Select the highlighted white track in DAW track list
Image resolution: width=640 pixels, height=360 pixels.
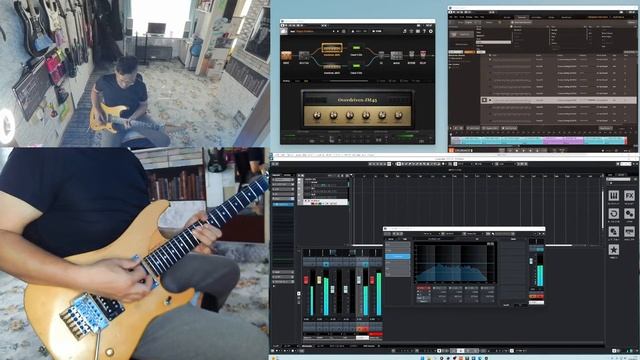[326, 202]
